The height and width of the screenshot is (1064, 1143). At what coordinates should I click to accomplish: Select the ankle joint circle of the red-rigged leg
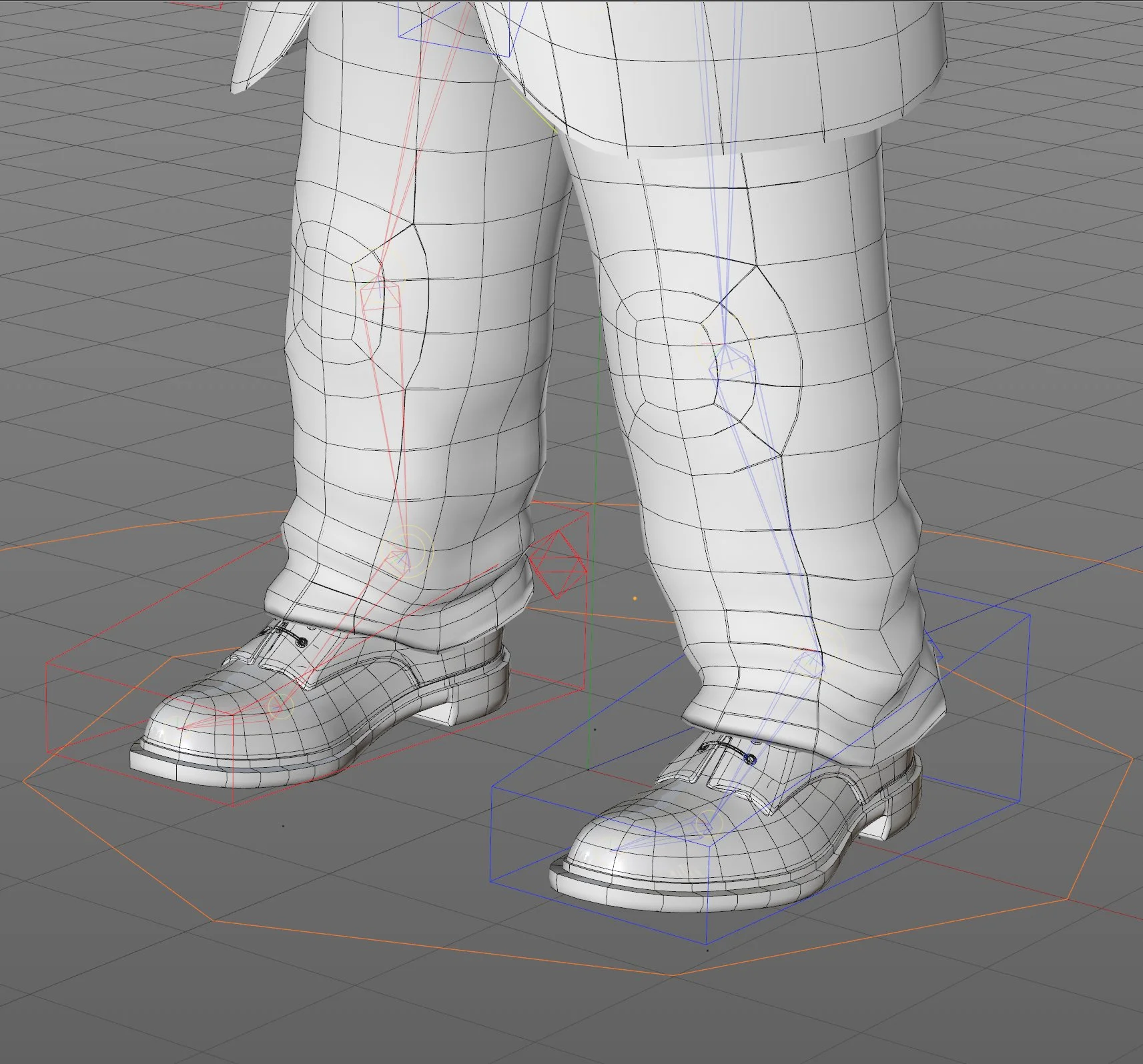406,552
